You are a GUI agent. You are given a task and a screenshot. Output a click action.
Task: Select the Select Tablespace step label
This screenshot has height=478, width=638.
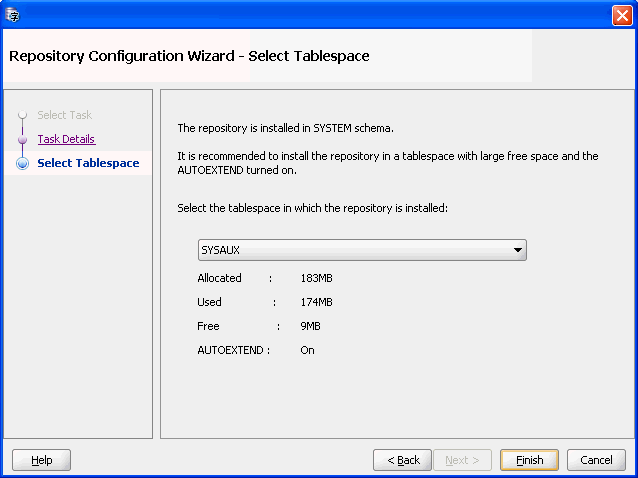[x=88, y=163]
